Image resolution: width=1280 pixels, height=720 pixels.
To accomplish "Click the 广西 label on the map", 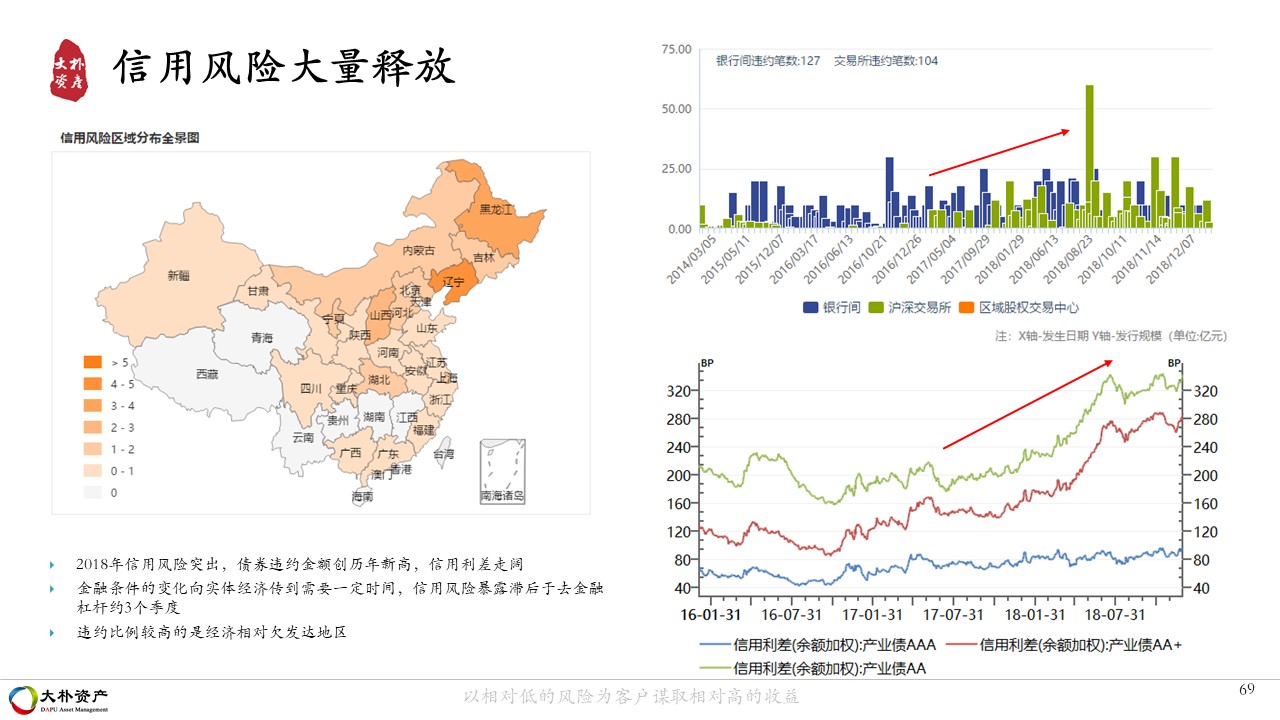I will pyautogui.click(x=350, y=452).
